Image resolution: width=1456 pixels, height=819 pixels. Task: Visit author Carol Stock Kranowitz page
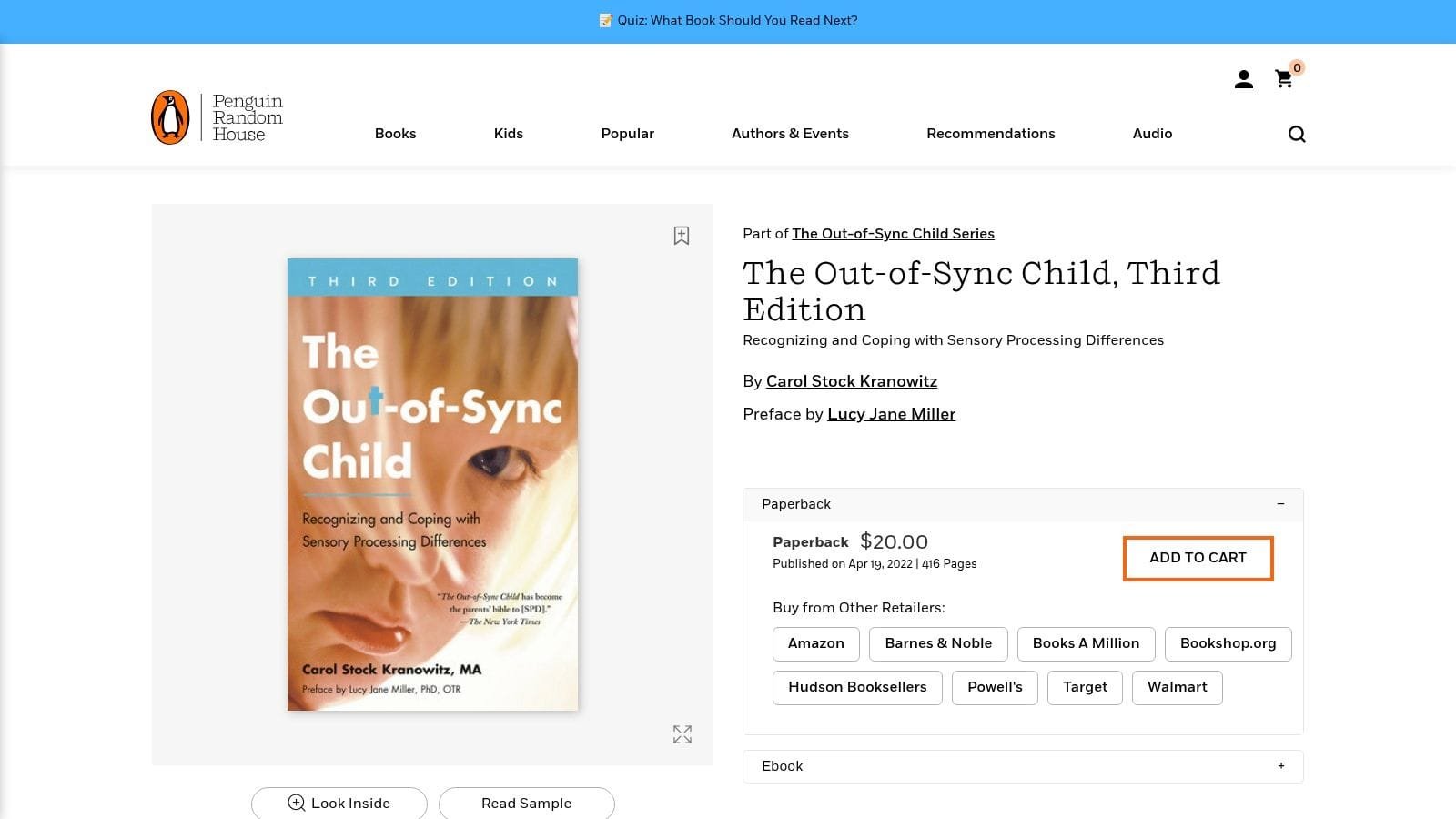coord(852,381)
